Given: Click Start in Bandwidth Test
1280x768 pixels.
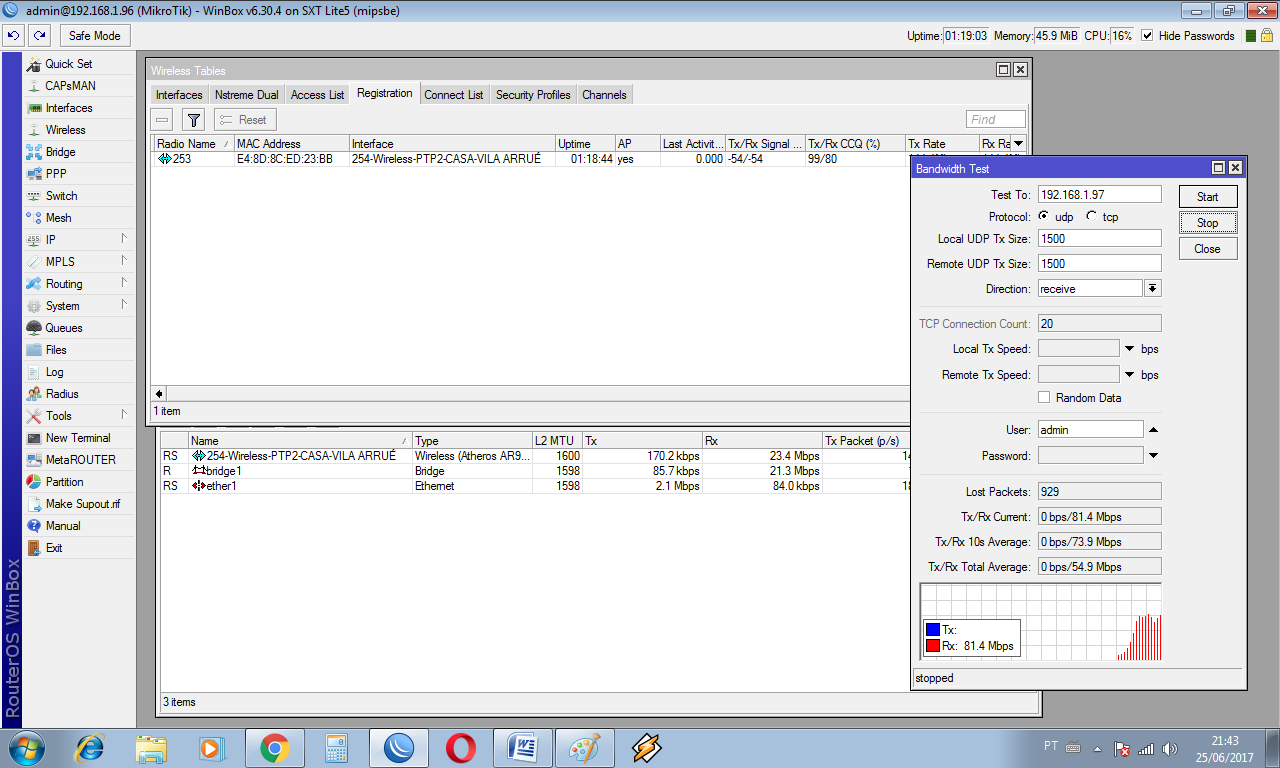Looking at the screenshot, I should tap(1208, 196).
